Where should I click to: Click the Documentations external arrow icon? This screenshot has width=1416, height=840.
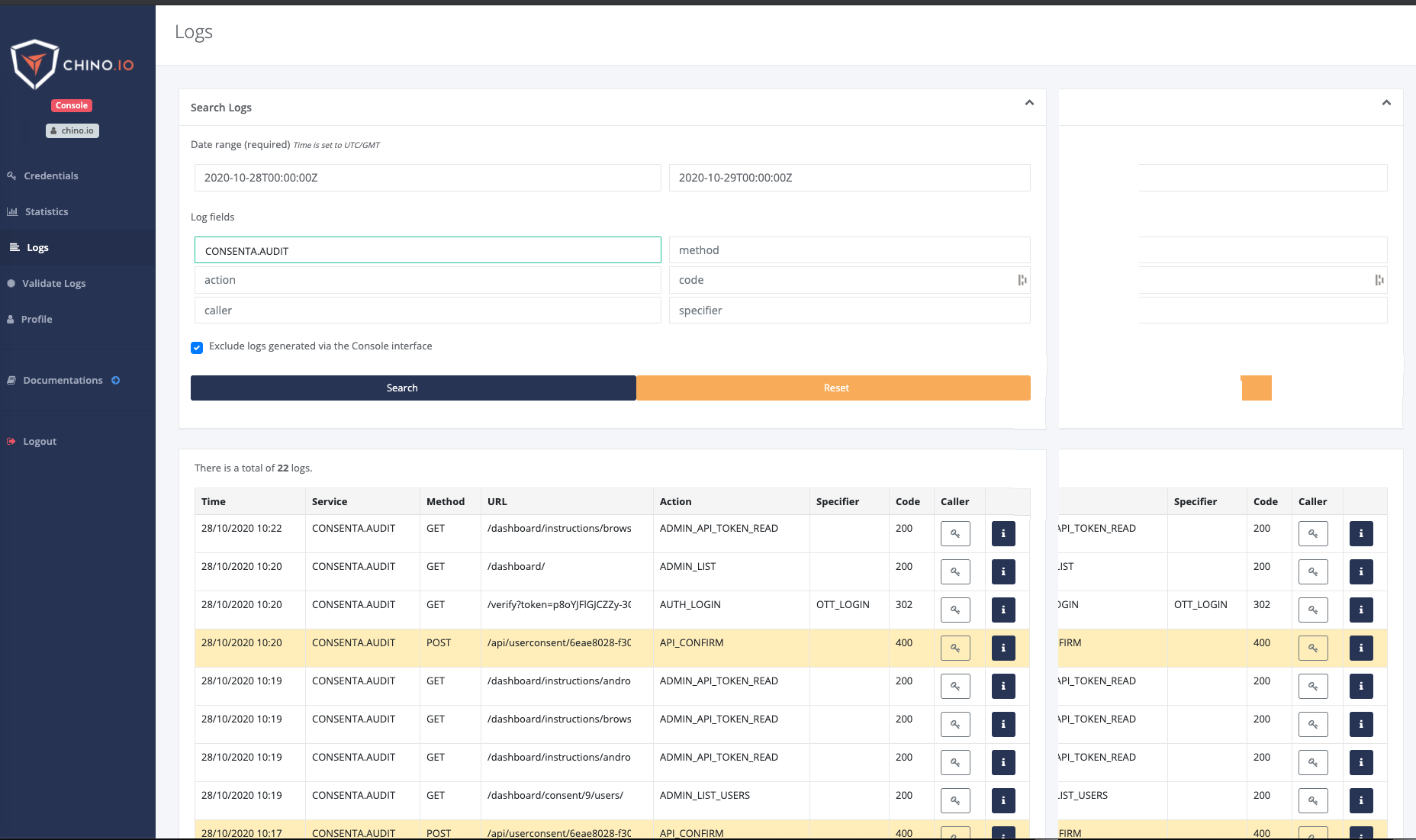(x=116, y=380)
